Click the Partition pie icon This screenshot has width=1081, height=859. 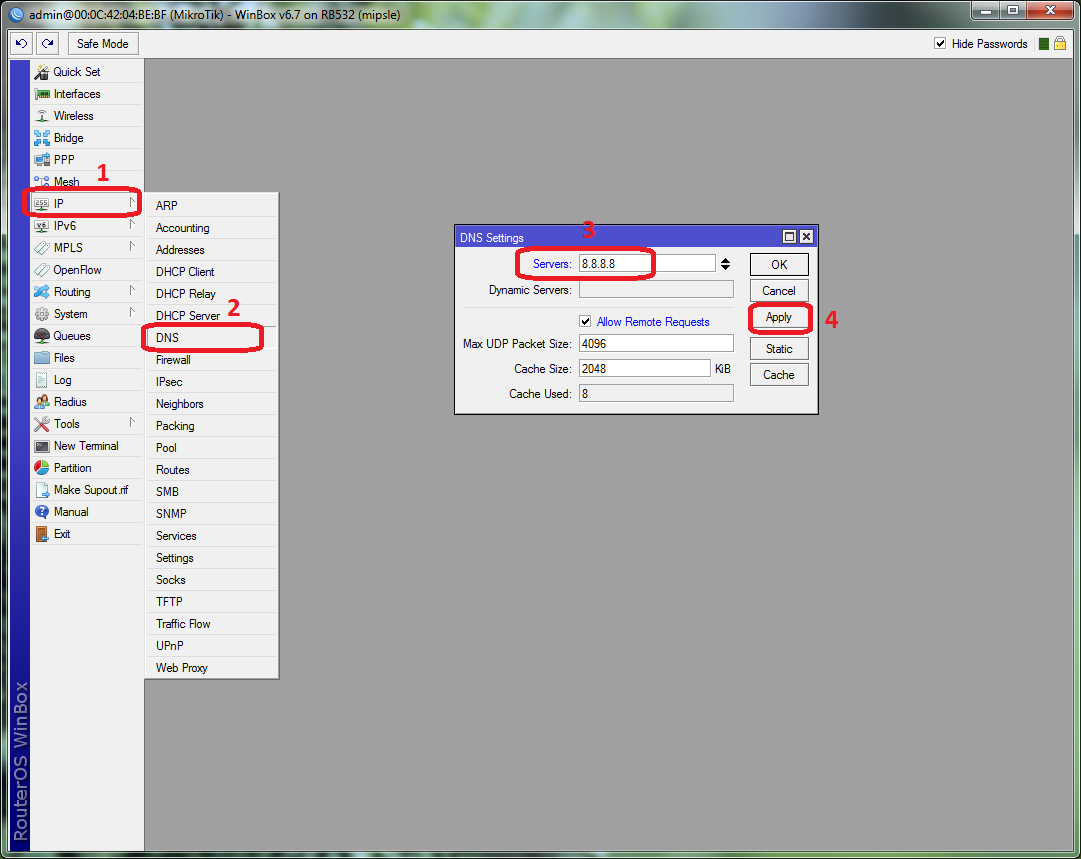pos(42,468)
